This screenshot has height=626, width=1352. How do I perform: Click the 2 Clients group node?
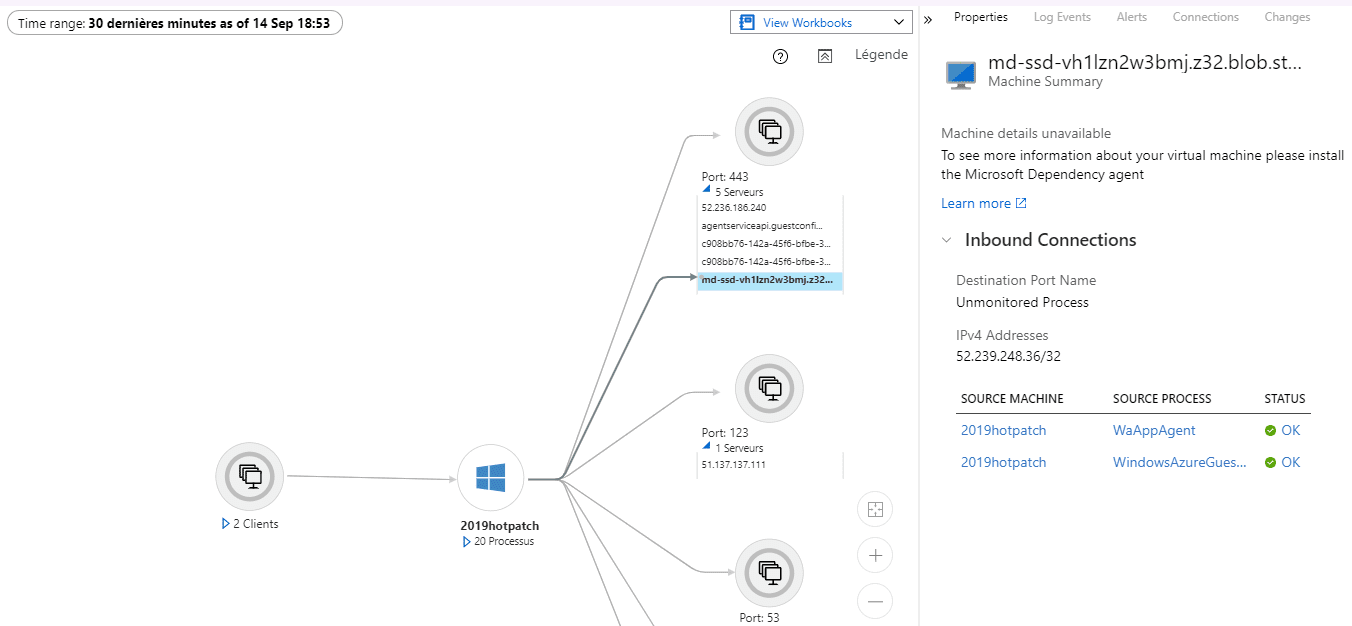[x=249, y=476]
